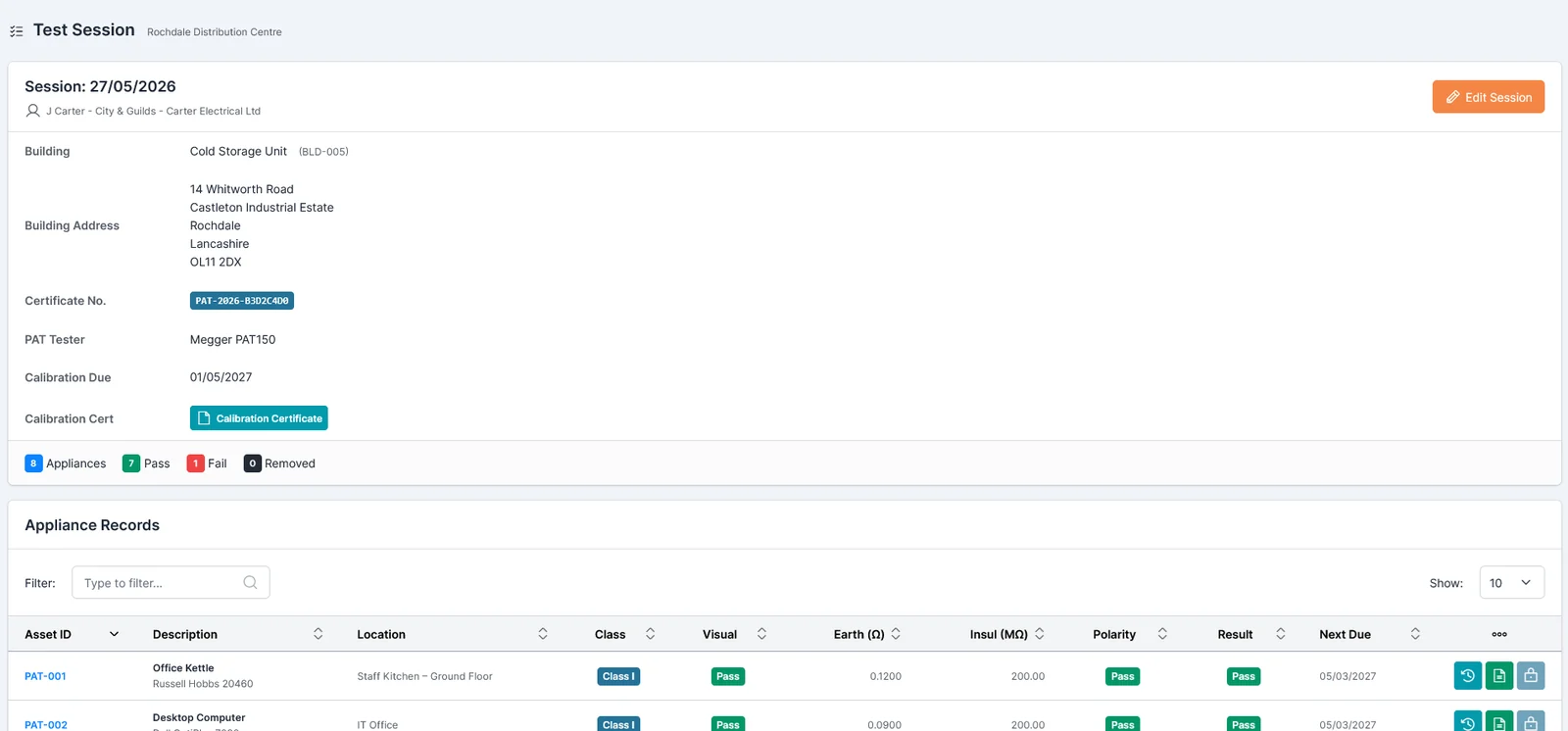This screenshot has width=1568, height=731.
Task: Sort records by the Result column
Action: [x=1280, y=635]
